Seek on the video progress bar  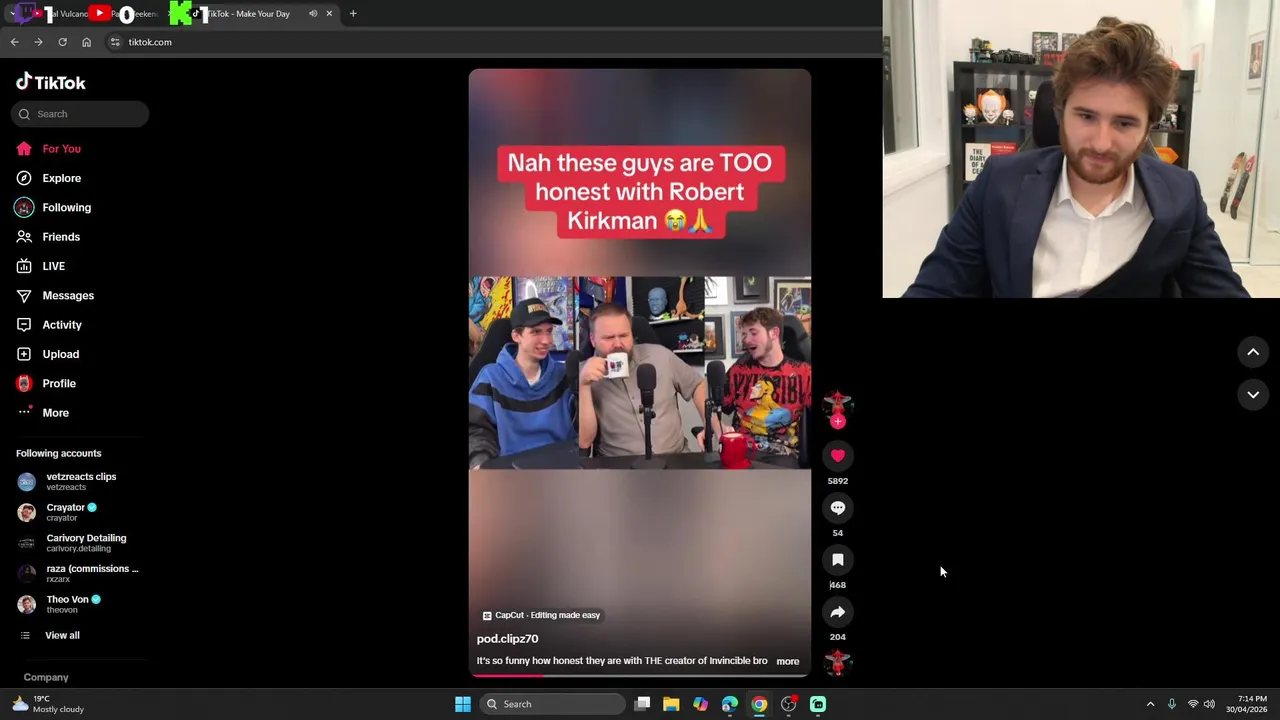point(640,675)
